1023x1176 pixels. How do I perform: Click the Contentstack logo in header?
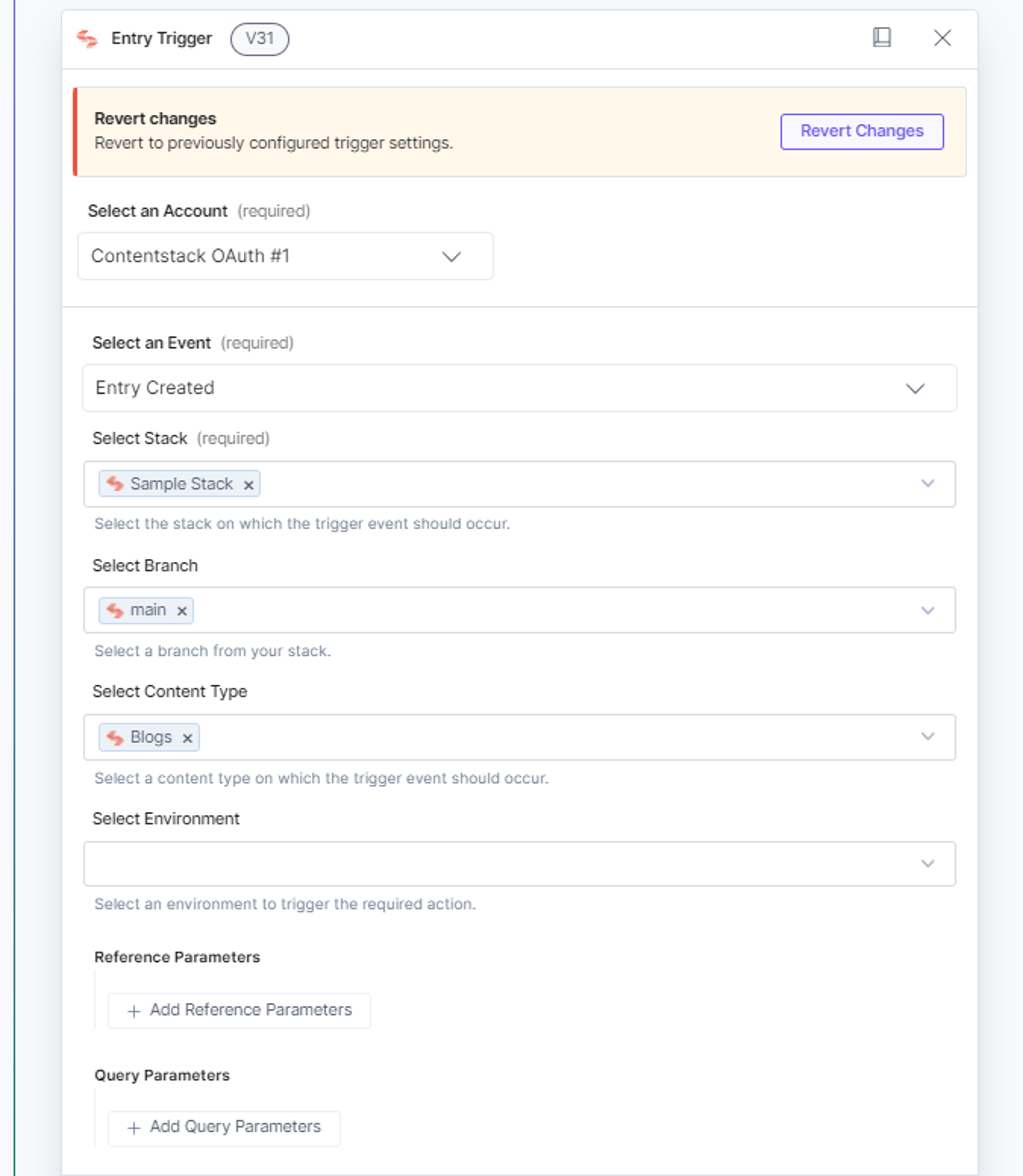point(87,39)
